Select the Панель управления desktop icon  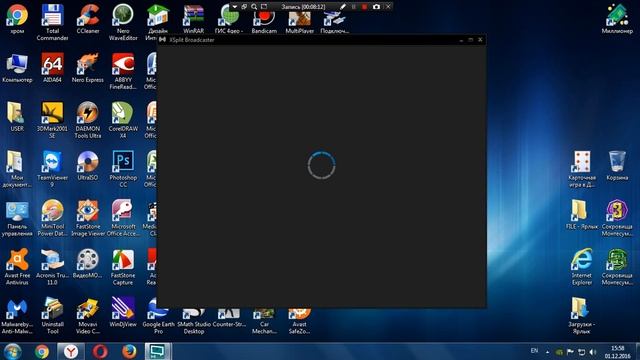coord(17,218)
